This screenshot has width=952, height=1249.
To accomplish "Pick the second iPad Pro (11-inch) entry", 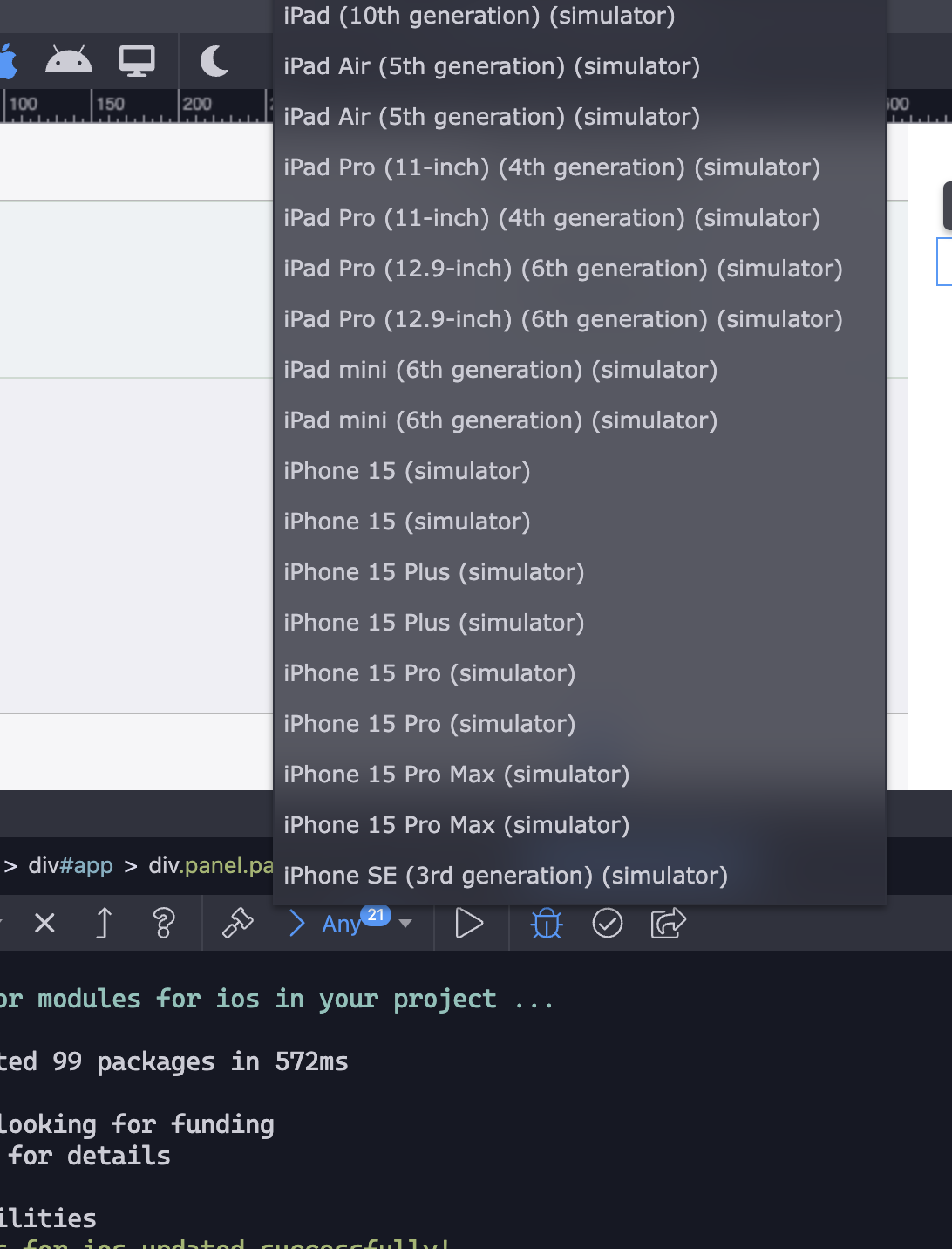I will click(580, 218).
